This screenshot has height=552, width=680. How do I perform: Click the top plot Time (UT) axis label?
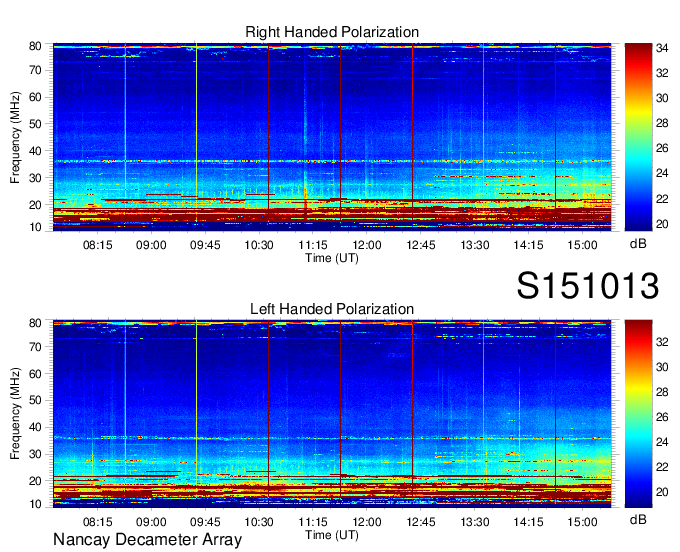tap(332, 258)
